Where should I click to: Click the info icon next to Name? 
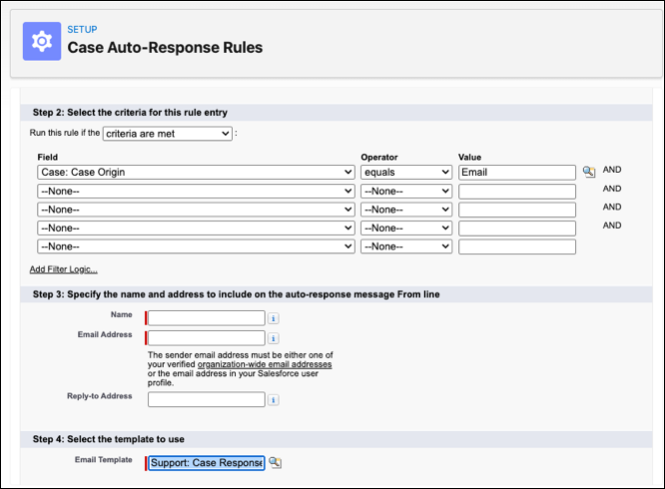[x=274, y=318]
